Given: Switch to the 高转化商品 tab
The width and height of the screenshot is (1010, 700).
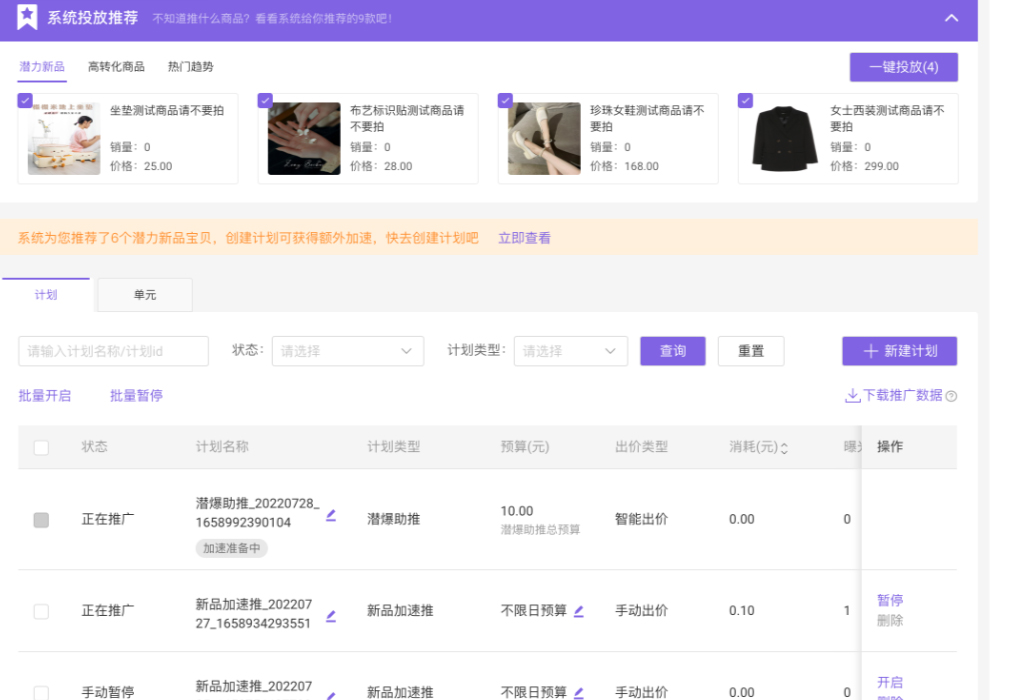Looking at the screenshot, I should pos(116,67).
